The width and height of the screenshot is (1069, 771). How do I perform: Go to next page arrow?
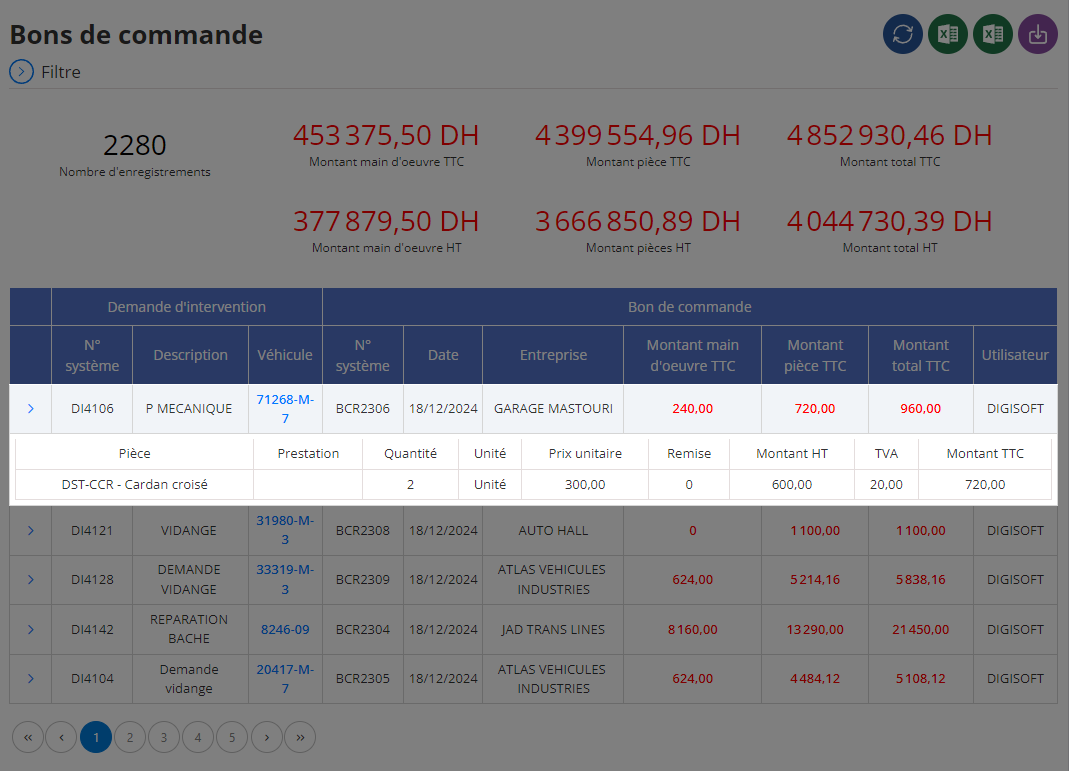pyautogui.click(x=267, y=737)
